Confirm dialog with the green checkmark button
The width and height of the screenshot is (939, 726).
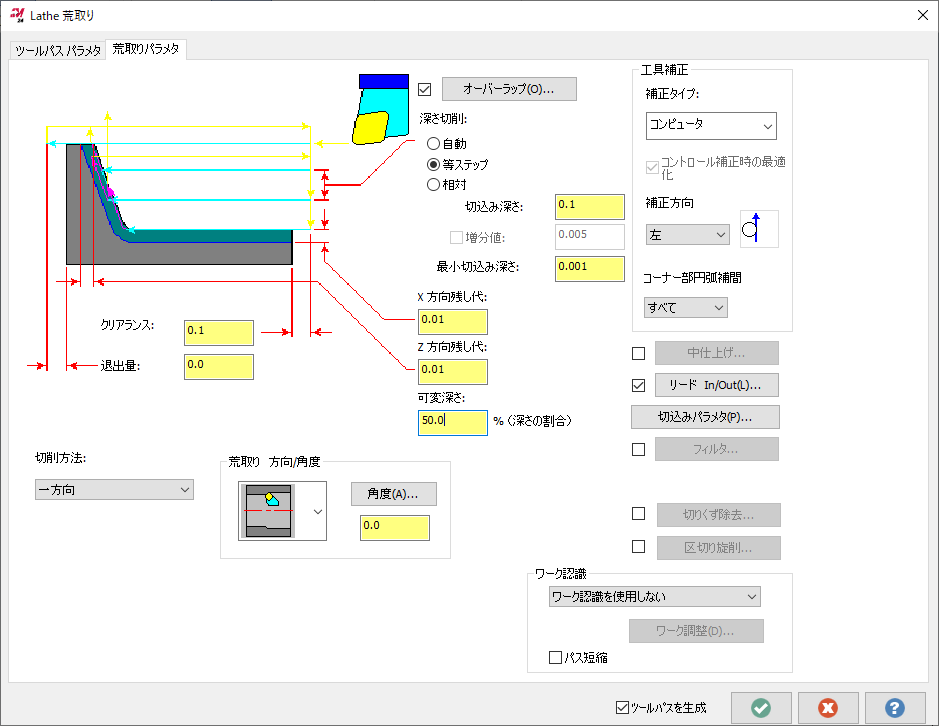[x=761, y=708]
